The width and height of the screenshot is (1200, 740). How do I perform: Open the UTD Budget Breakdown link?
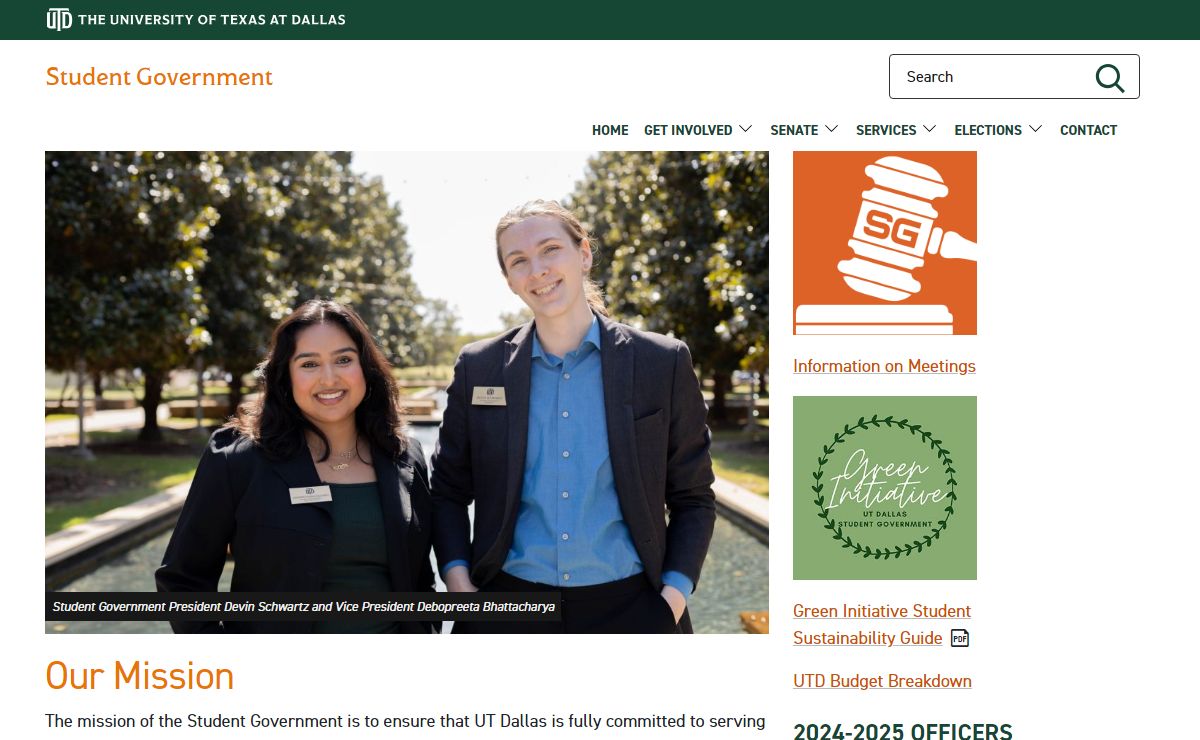pyautogui.click(x=882, y=681)
